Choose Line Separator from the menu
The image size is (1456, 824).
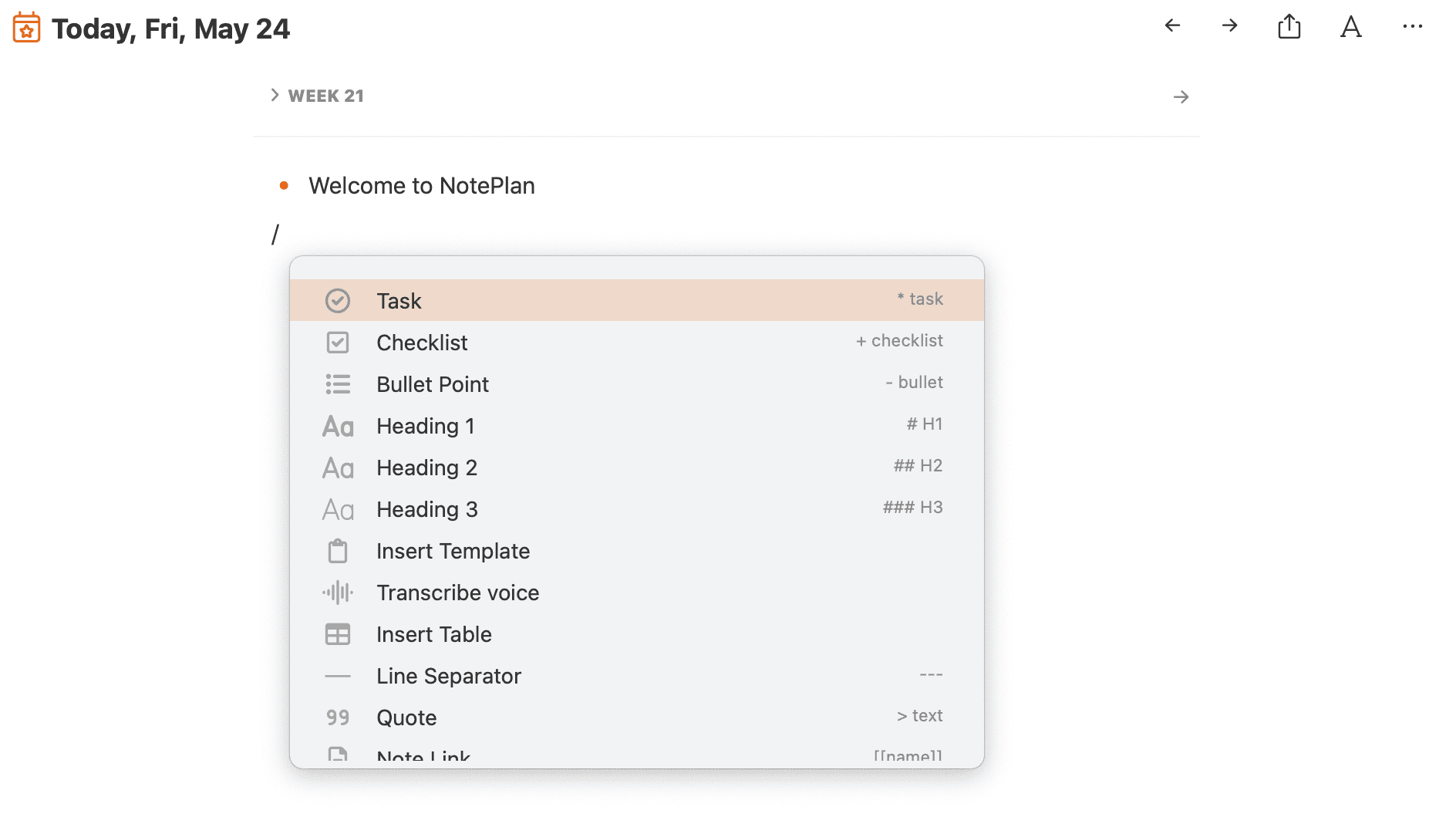click(449, 675)
